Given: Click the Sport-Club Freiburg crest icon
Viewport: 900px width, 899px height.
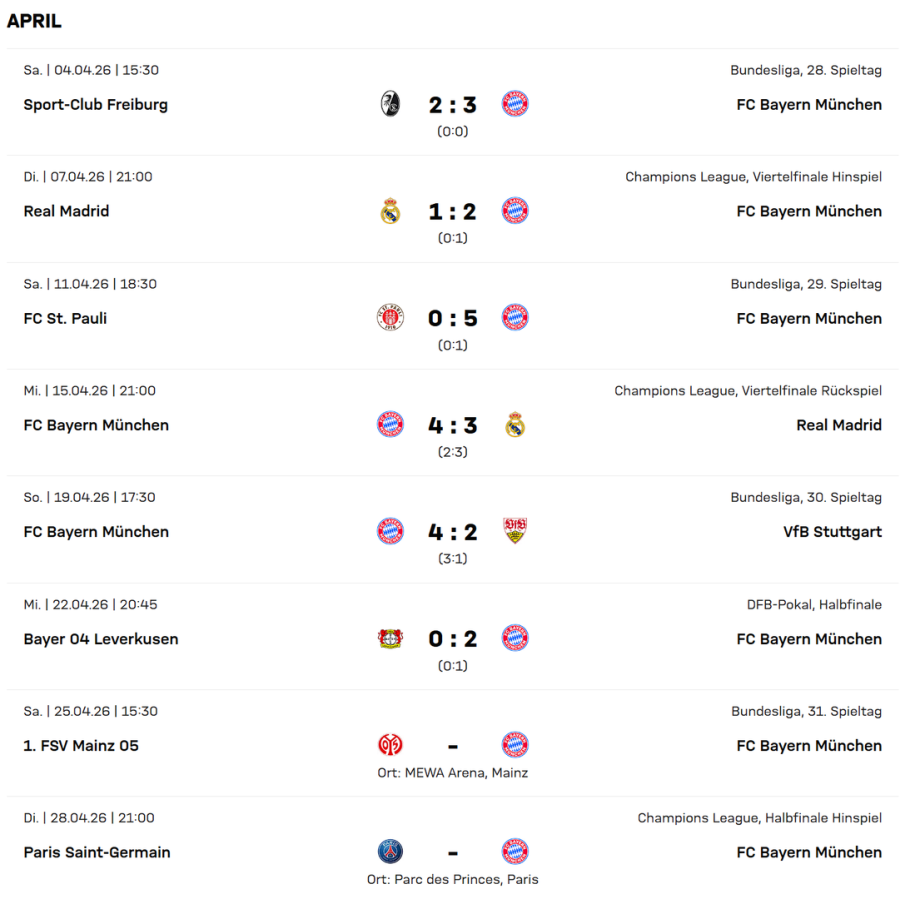Looking at the screenshot, I should [x=391, y=104].
